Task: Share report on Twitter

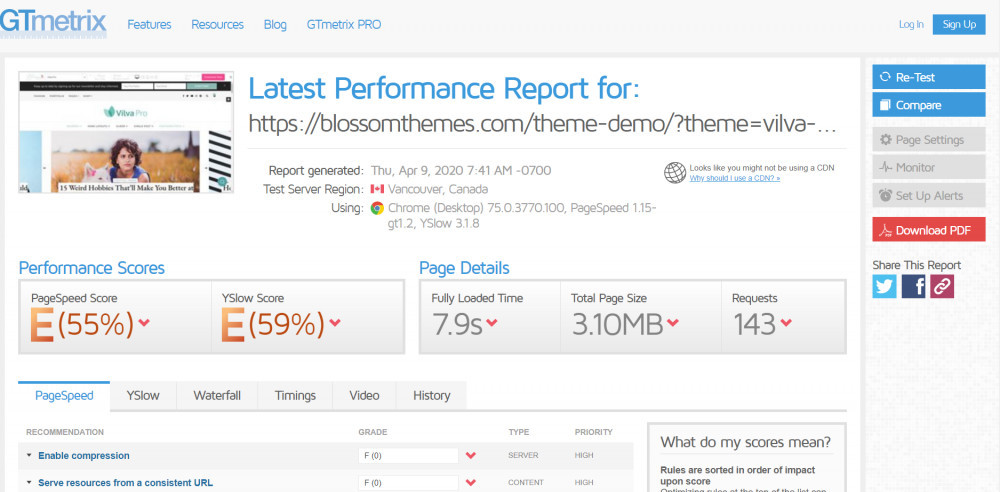Action: point(884,286)
